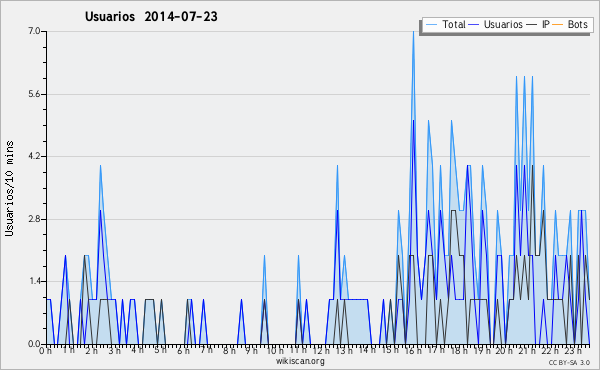Click the y-axis label '0.0'
Screen dimensions: 600x370
pyautogui.click(x=34, y=344)
